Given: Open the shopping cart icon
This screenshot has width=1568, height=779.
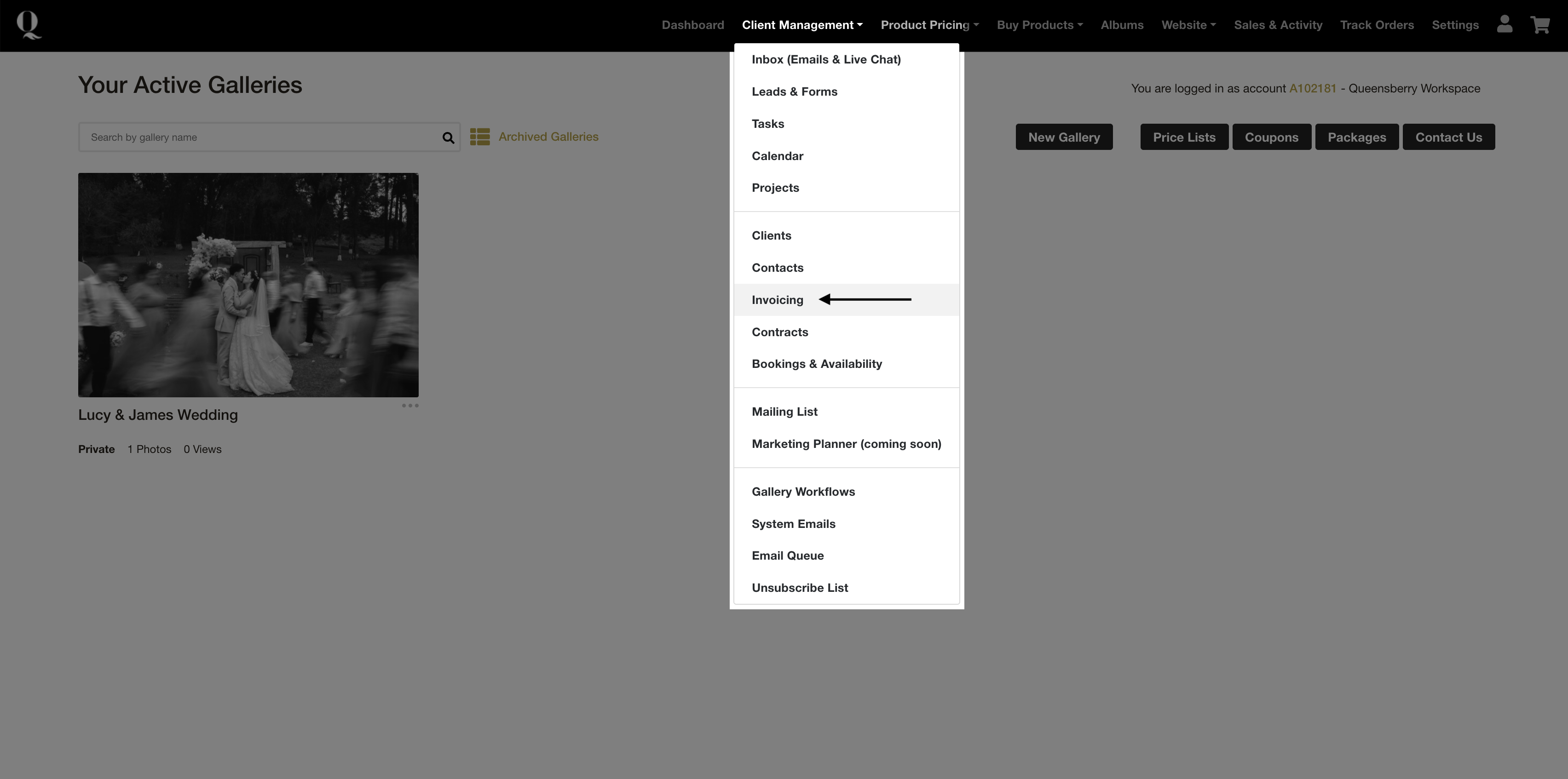Looking at the screenshot, I should (1540, 25).
